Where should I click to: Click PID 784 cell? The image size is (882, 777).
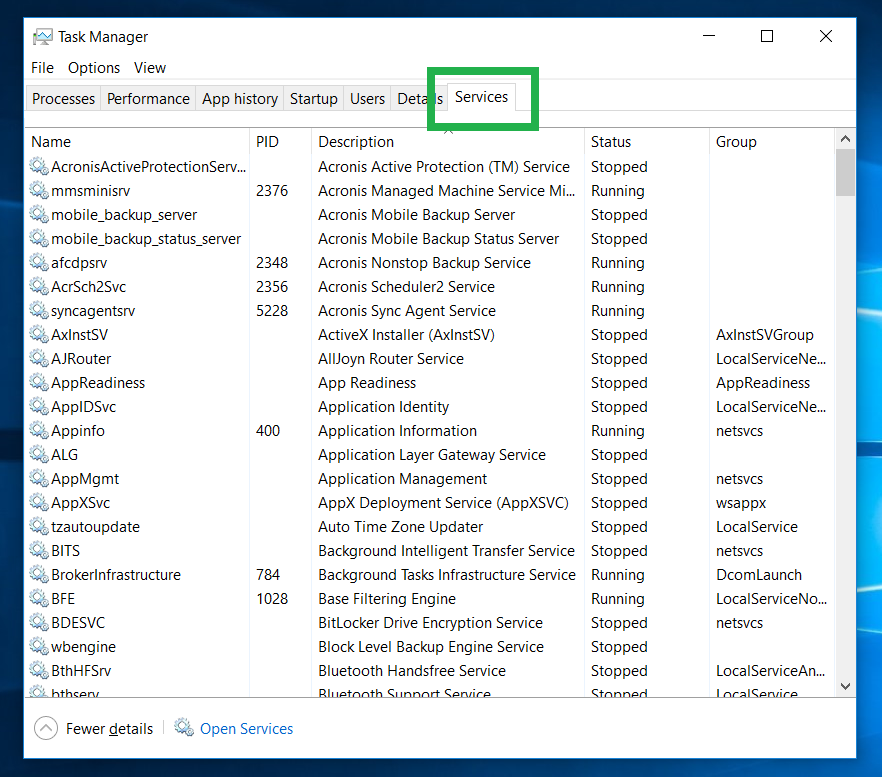pyautogui.click(x=268, y=574)
